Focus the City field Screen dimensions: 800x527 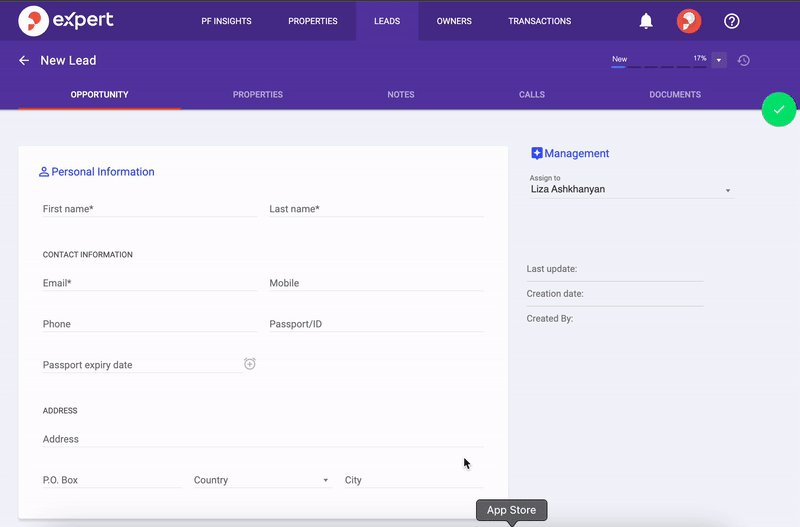coord(414,480)
